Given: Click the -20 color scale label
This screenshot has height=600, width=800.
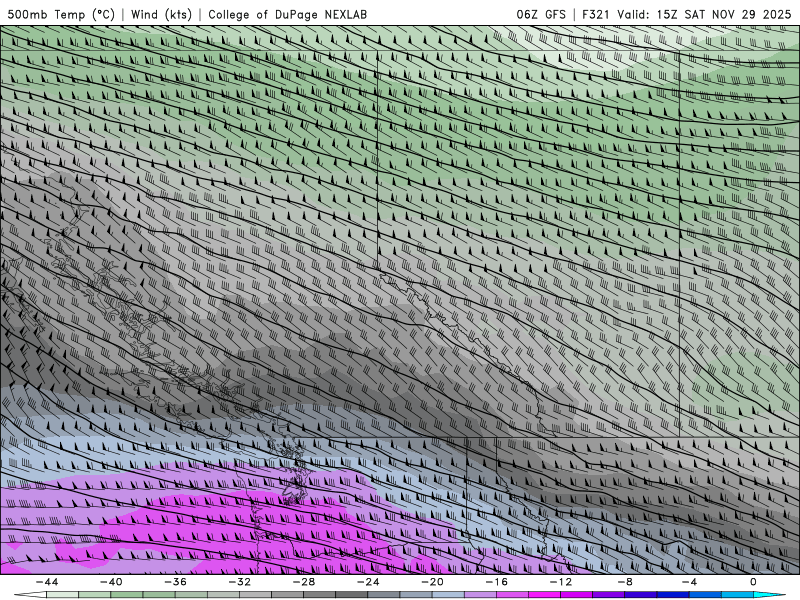Looking at the screenshot, I should [432, 582].
